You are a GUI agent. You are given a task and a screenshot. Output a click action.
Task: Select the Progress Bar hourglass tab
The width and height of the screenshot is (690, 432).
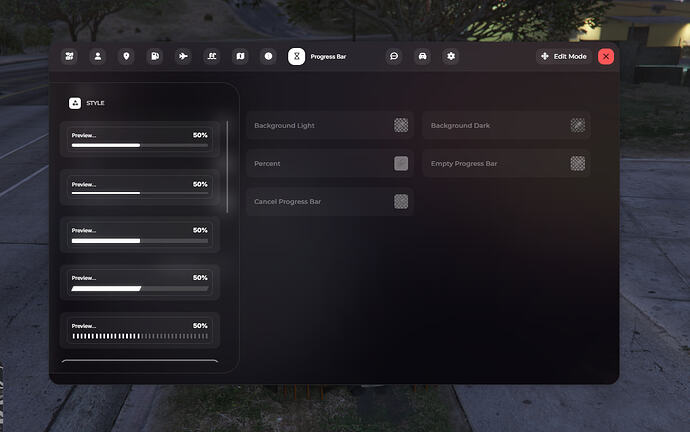pyautogui.click(x=297, y=56)
